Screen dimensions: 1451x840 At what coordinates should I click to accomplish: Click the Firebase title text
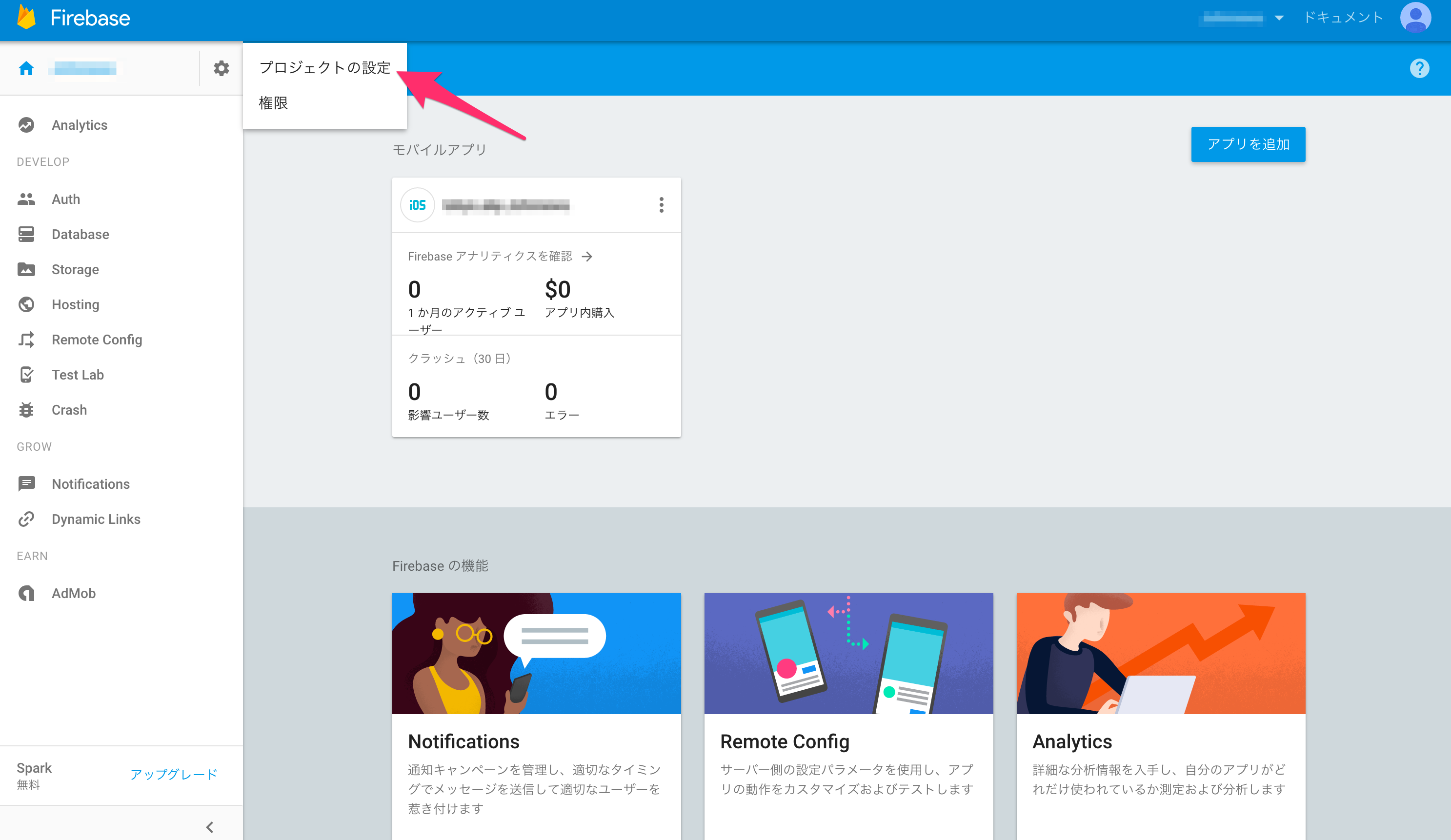point(90,18)
